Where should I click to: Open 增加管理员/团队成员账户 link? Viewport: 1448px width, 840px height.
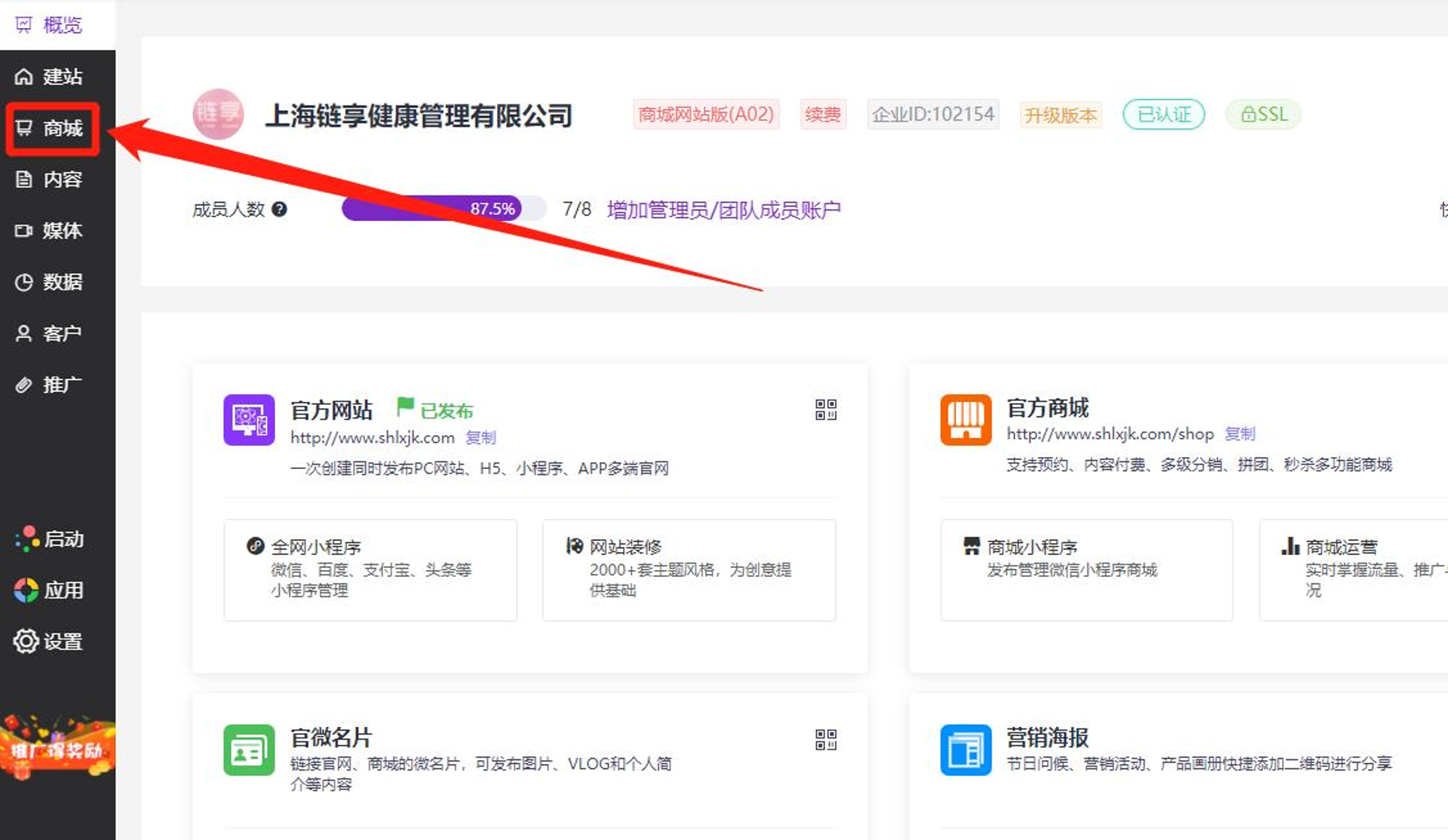[x=724, y=209]
